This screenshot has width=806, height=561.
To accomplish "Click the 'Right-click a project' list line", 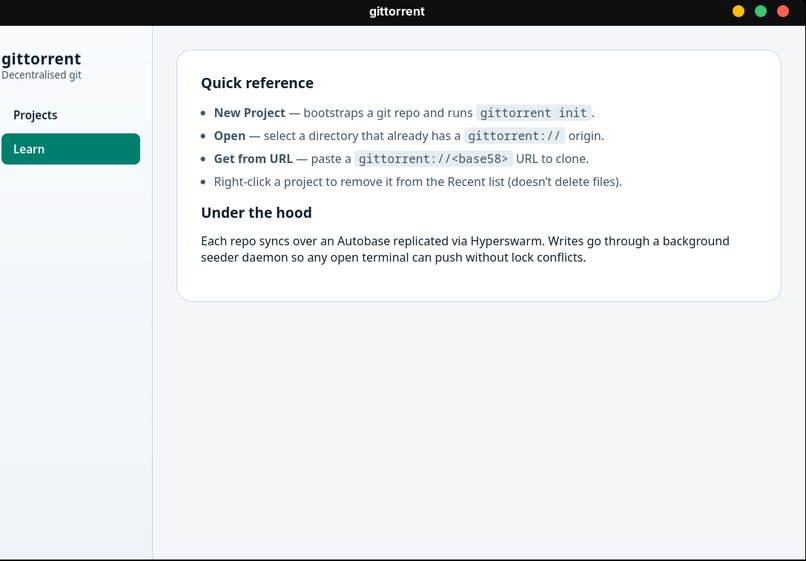I will [417, 182].
